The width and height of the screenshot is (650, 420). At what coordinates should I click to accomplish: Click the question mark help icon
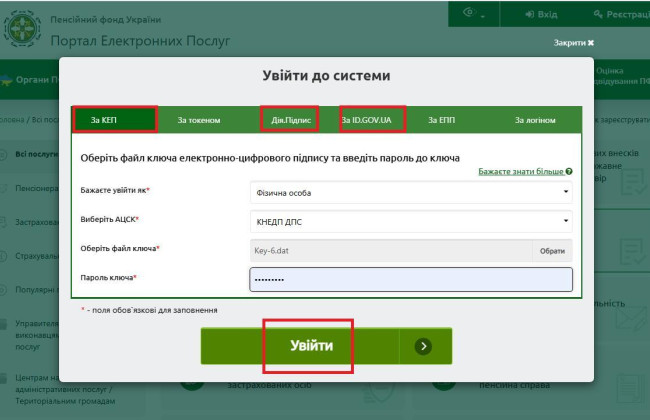(x=569, y=171)
